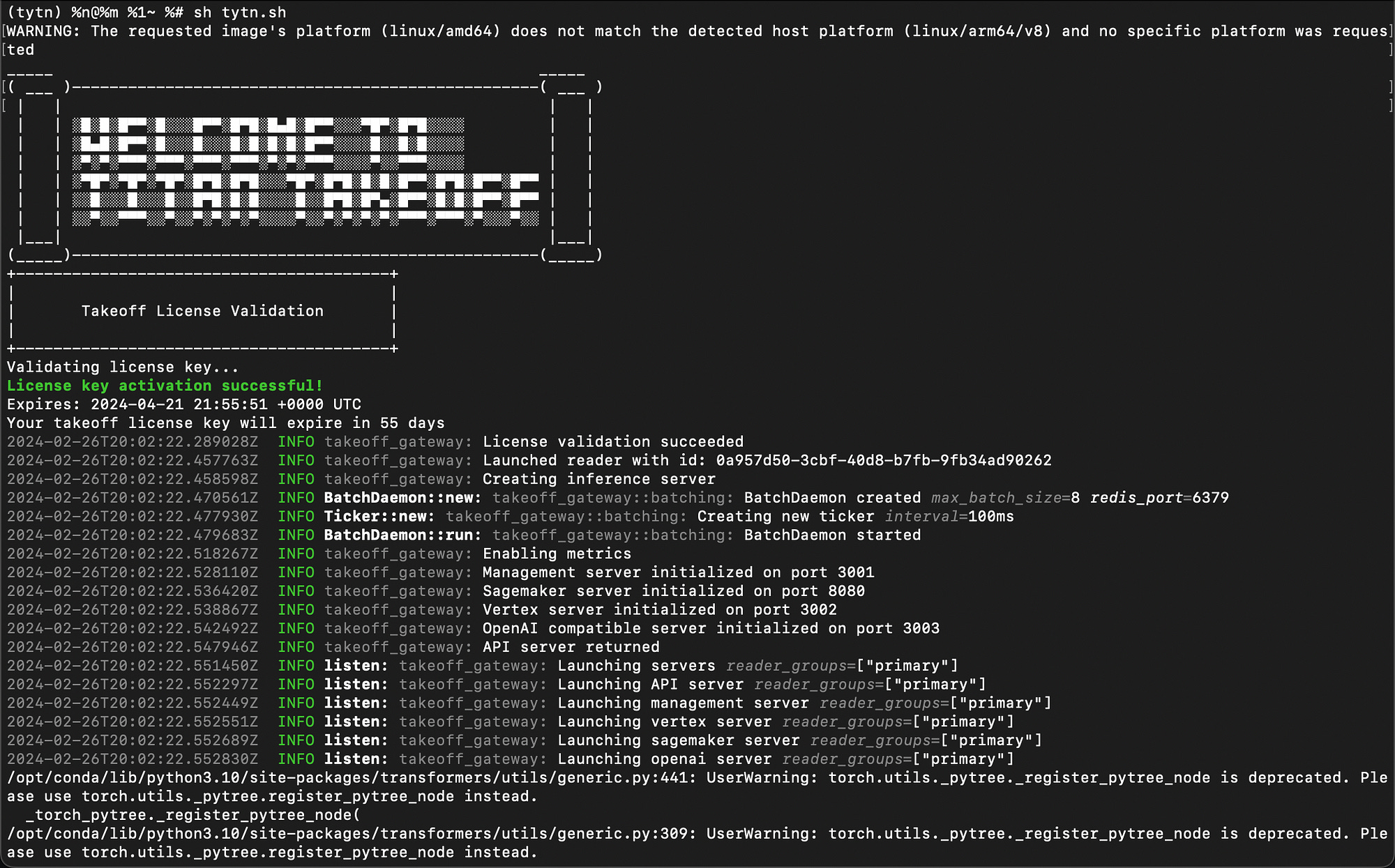Click the 'interval=100ms' ticker text

(949, 517)
